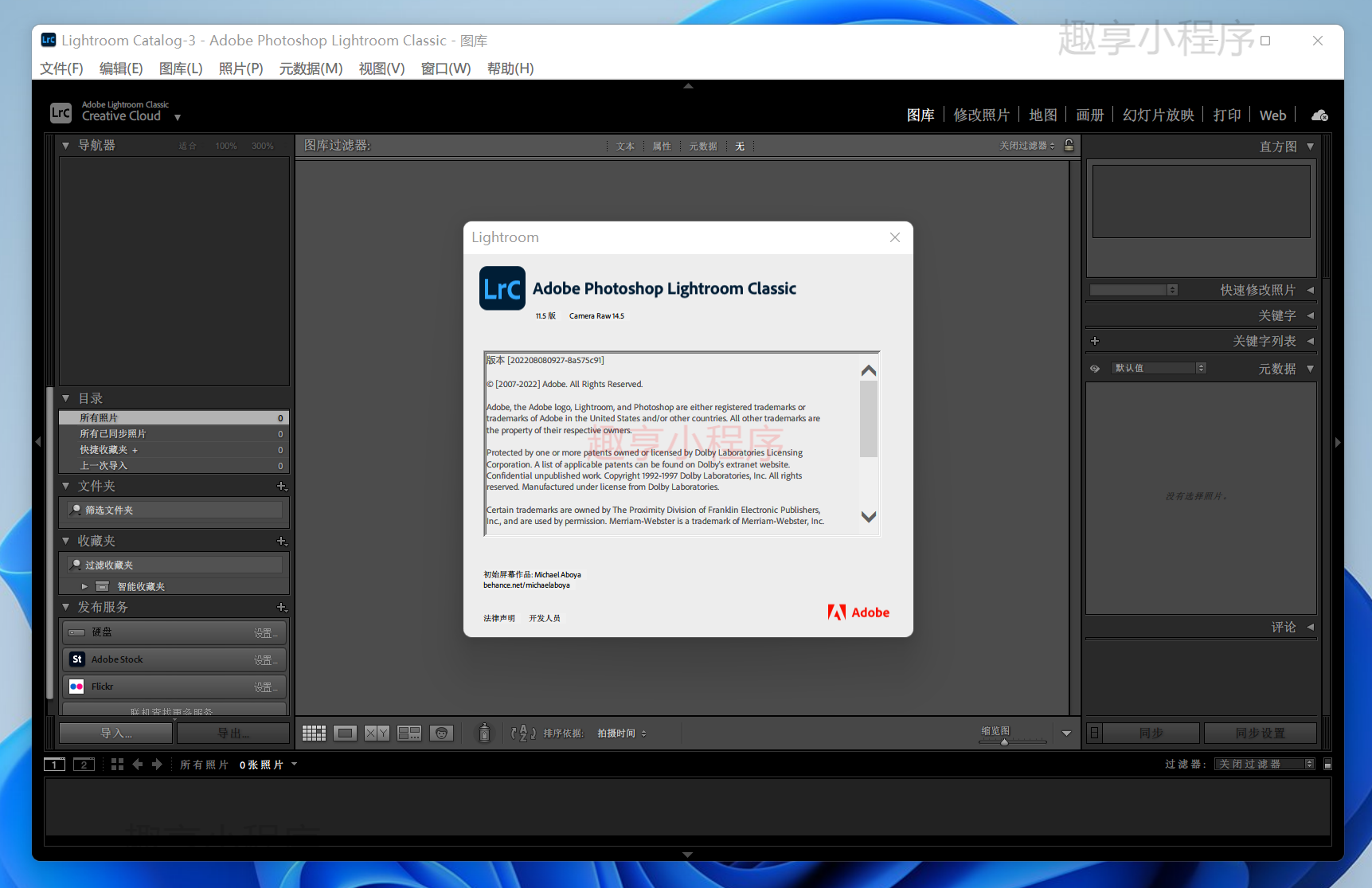Image resolution: width=1372 pixels, height=888 pixels.
Task: Add folder with Folders plus icon
Action: point(281,486)
